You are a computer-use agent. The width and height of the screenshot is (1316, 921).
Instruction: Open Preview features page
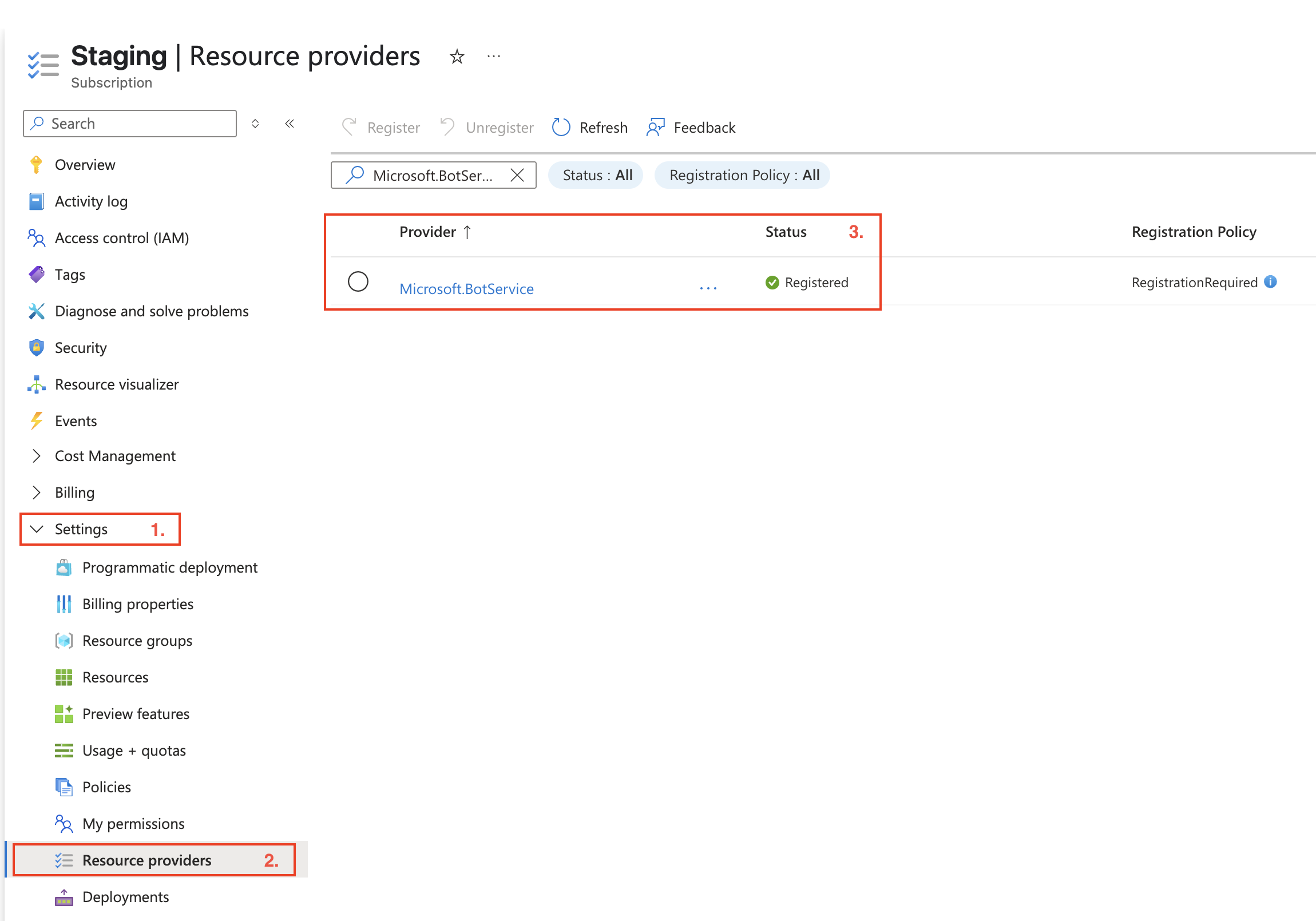coord(136,714)
